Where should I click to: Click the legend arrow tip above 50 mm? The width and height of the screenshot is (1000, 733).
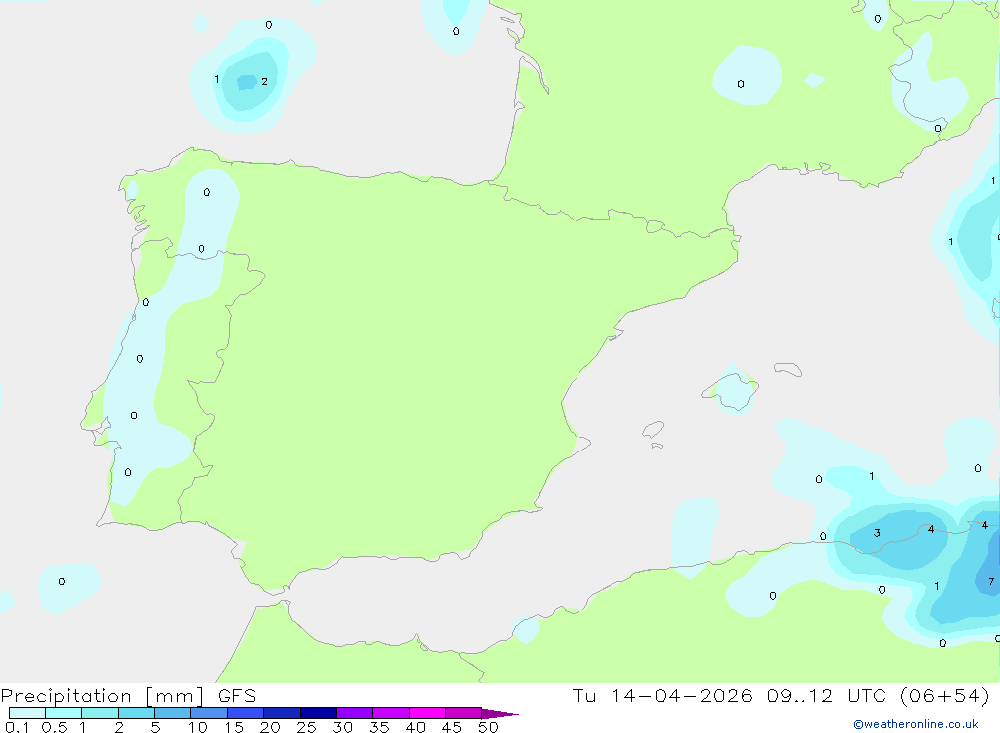(500, 714)
